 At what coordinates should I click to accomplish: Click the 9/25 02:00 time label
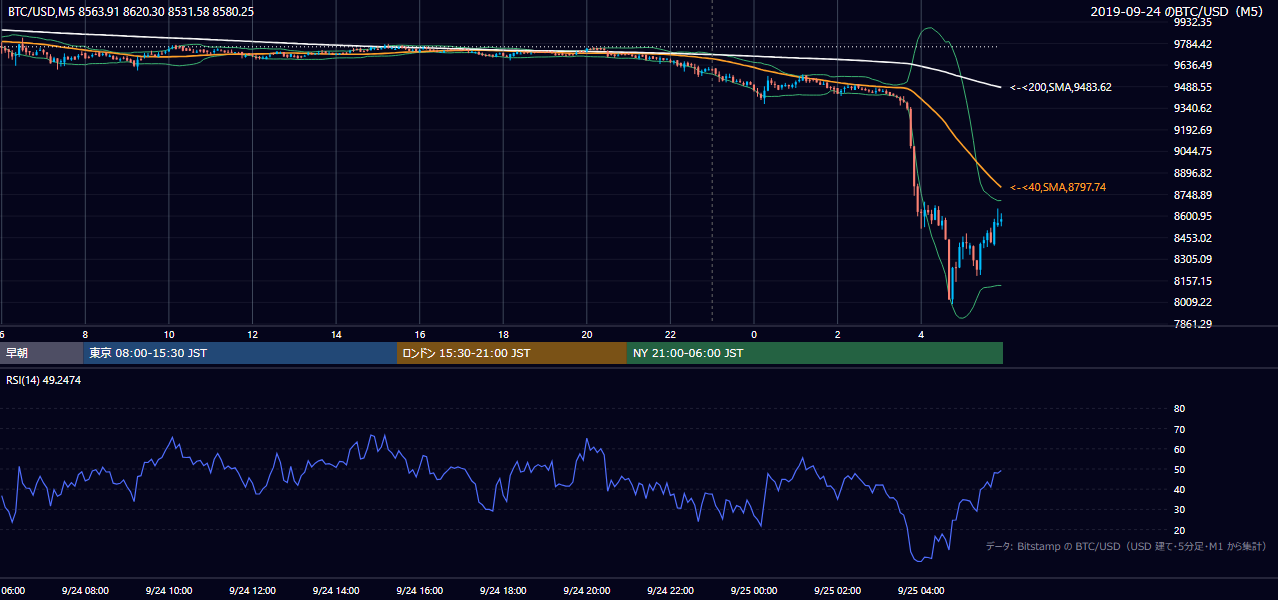[838, 591]
